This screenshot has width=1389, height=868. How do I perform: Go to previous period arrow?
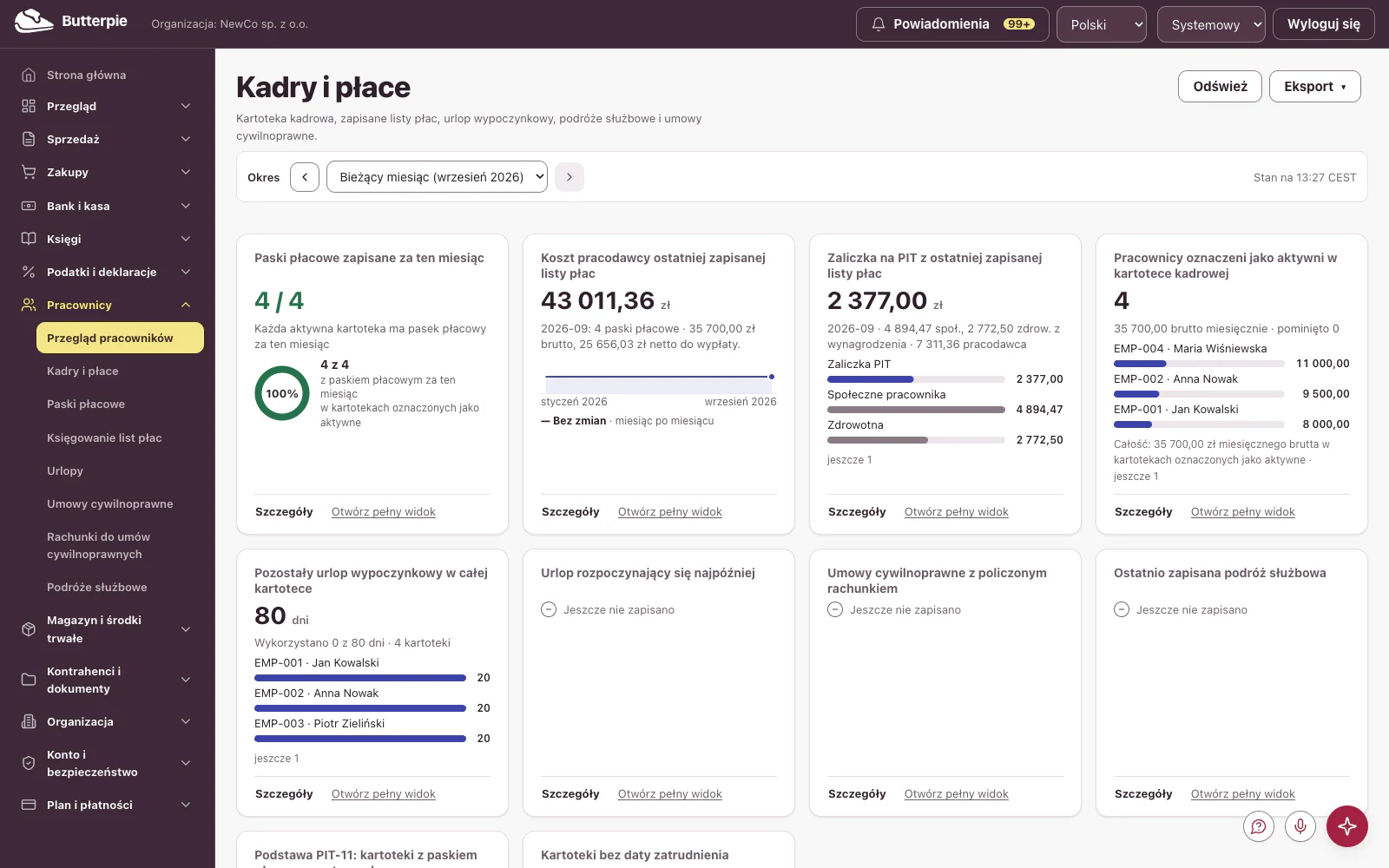coord(305,177)
